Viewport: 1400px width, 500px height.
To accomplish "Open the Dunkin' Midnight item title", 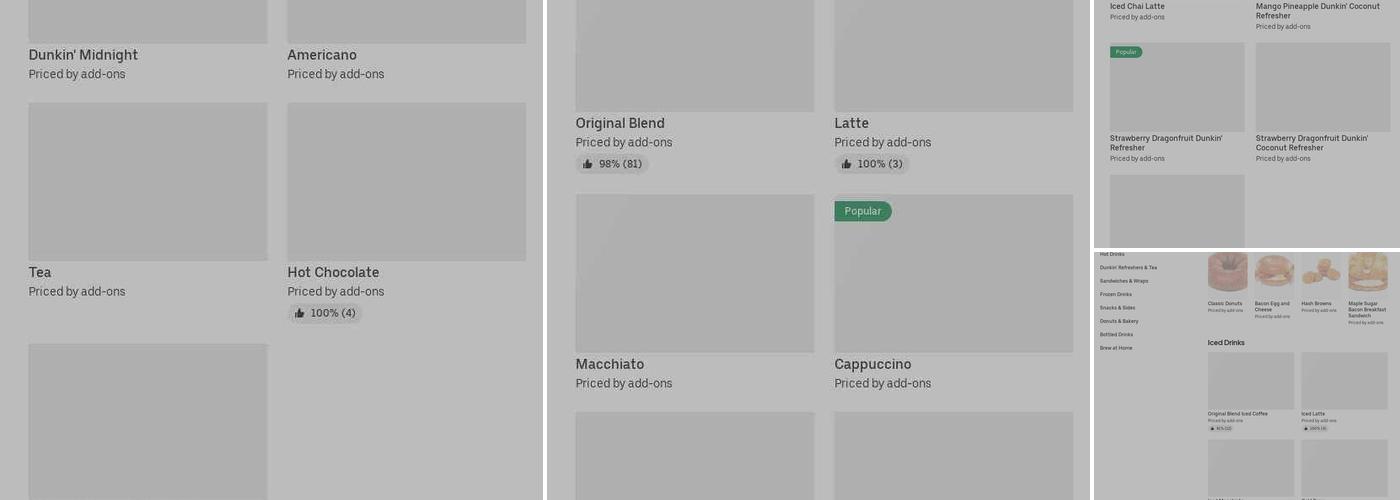I will click(x=83, y=55).
